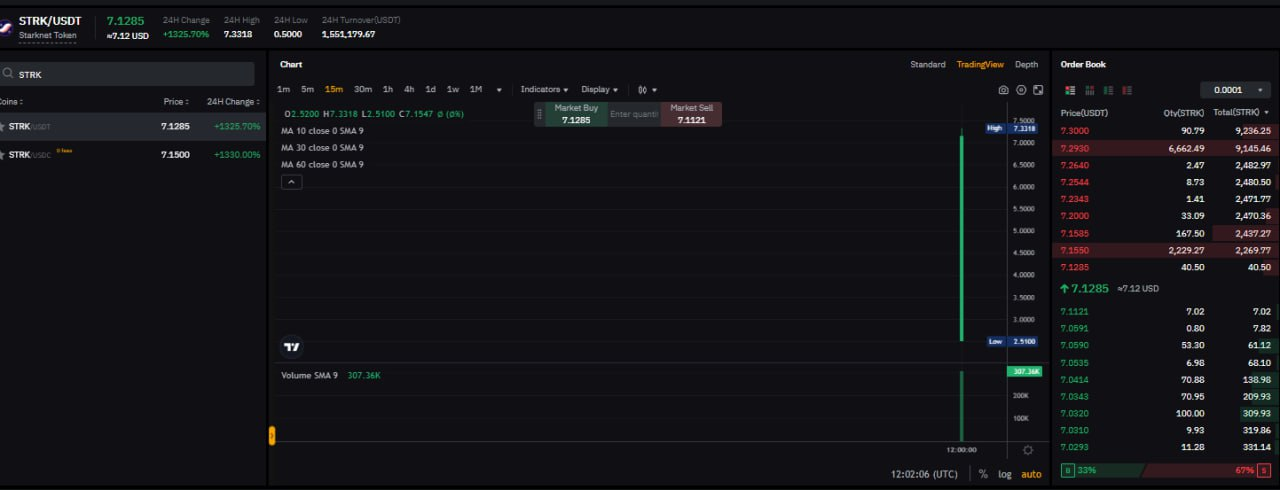Open chart settings circle icon

coord(1021,90)
